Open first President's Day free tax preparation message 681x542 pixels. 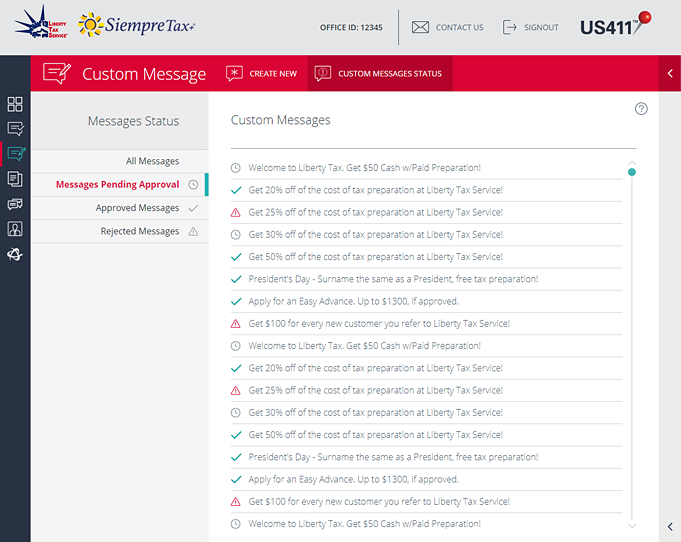point(426,279)
